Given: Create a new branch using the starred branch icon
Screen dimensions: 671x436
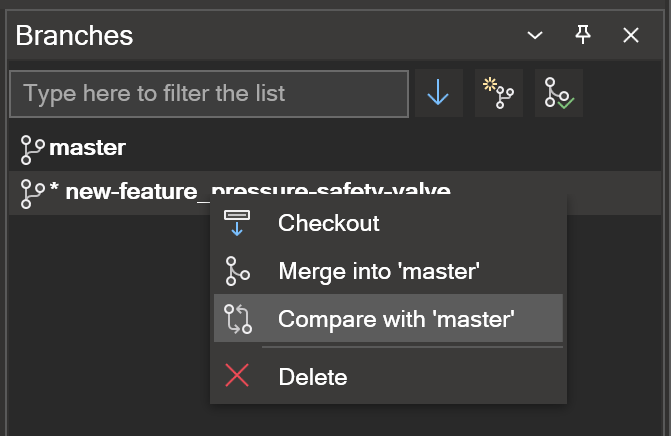Looking at the screenshot, I should 499,93.
